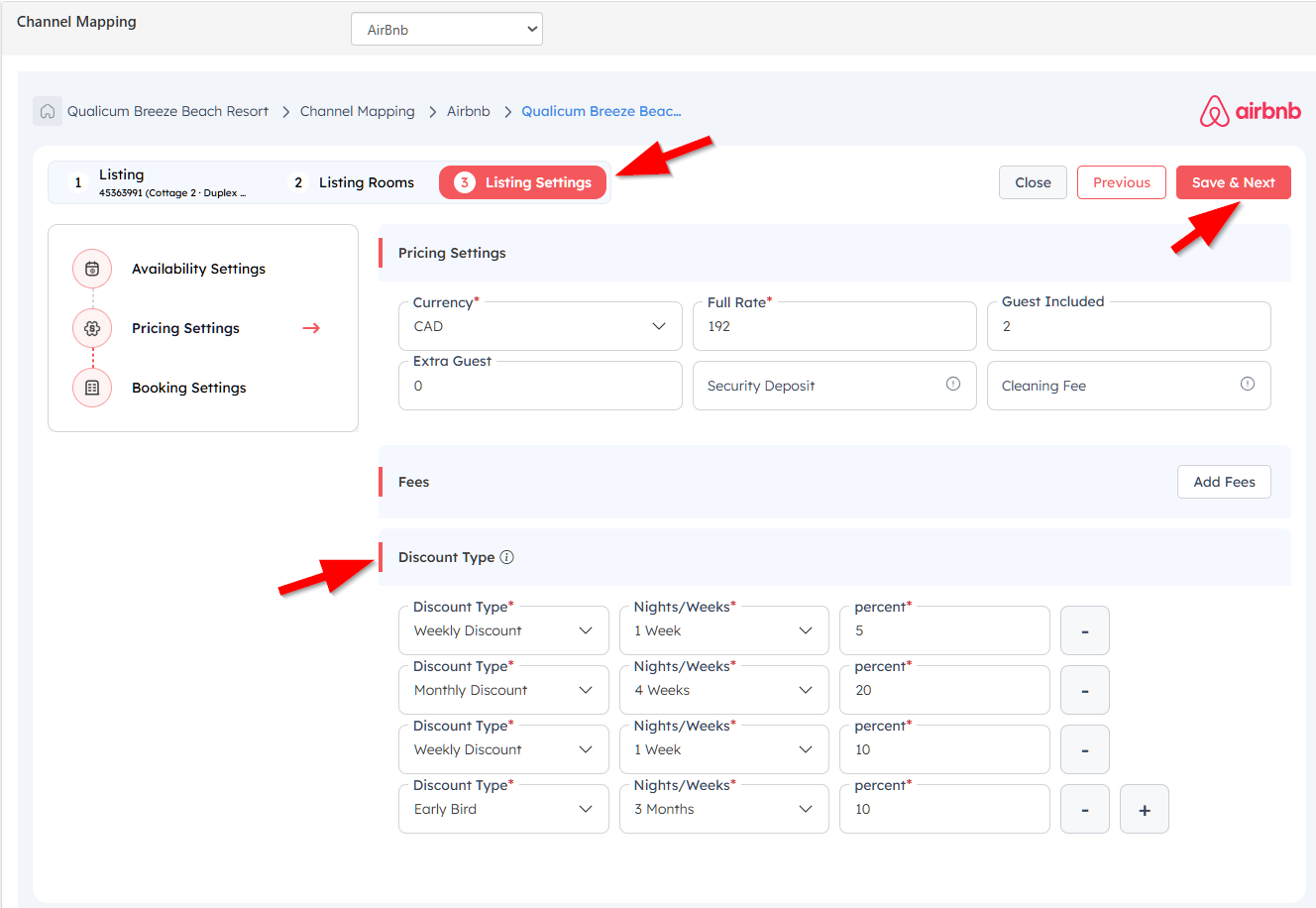Click the home icon in breadcrumb
Viewport: 1316px width, 908px height.
tap(48, 111)
